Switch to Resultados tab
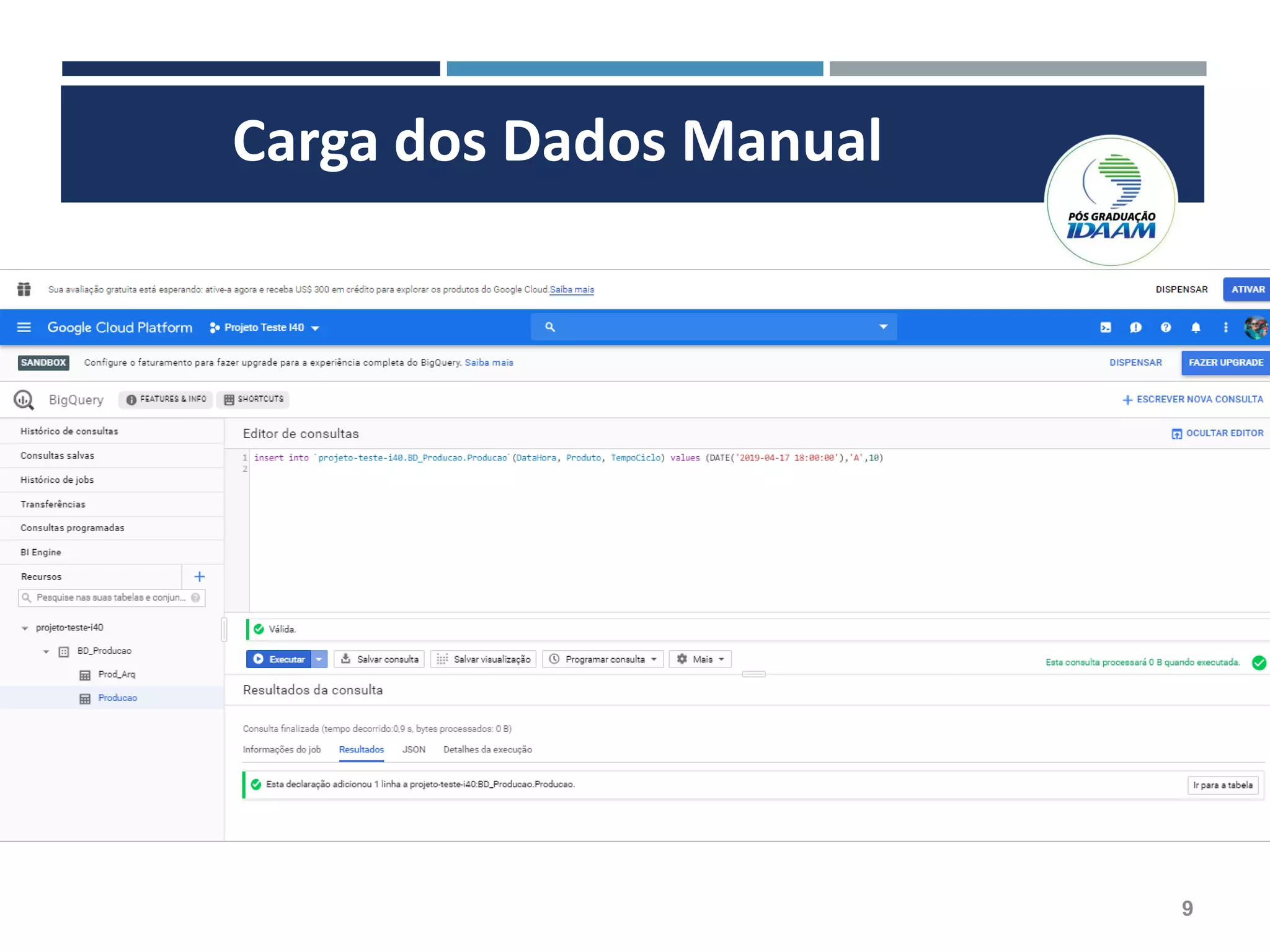This screenshot has height=952, width=1270. pos(362,749)
